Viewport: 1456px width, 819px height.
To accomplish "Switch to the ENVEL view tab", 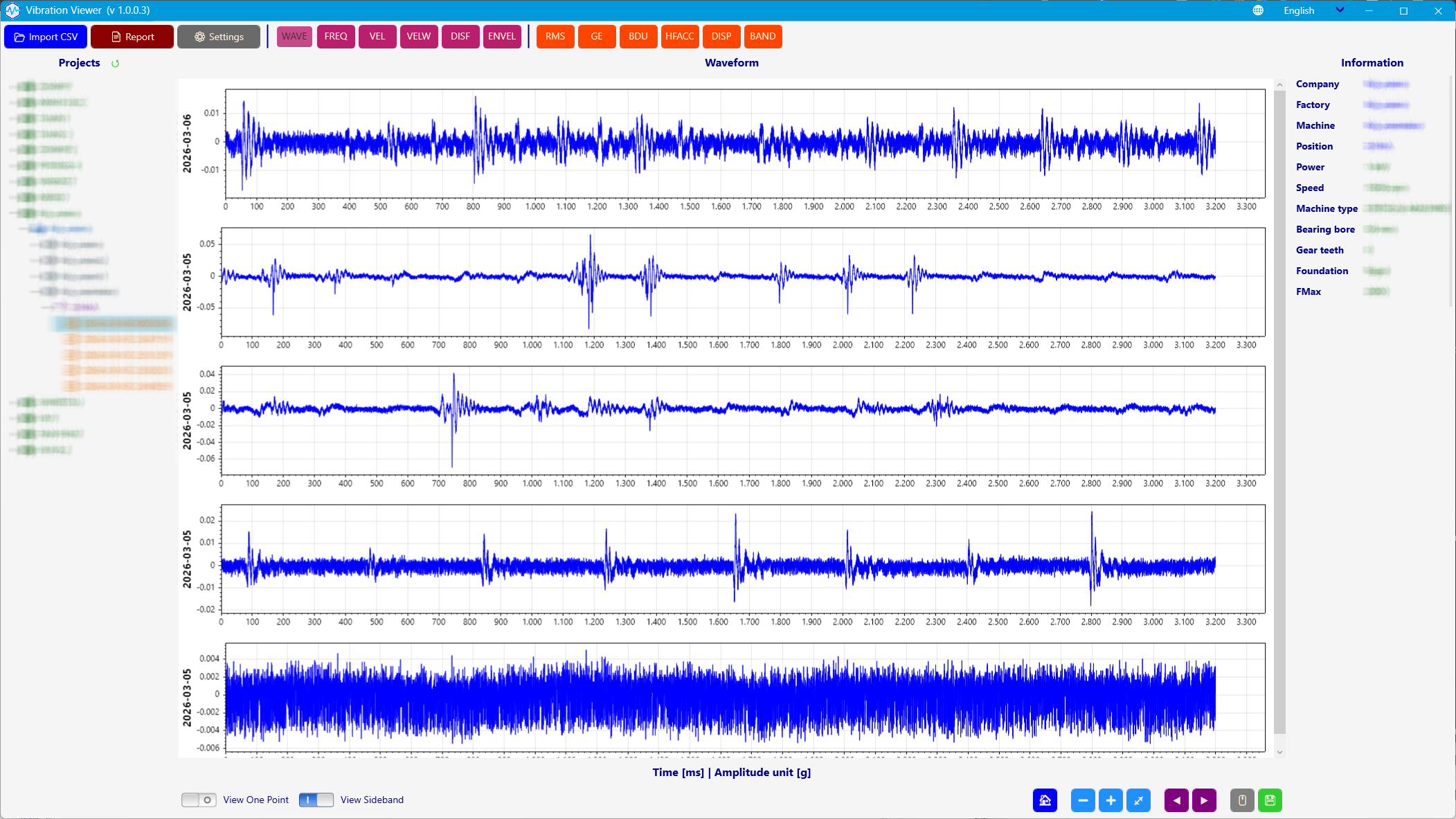I will [501, 37].
